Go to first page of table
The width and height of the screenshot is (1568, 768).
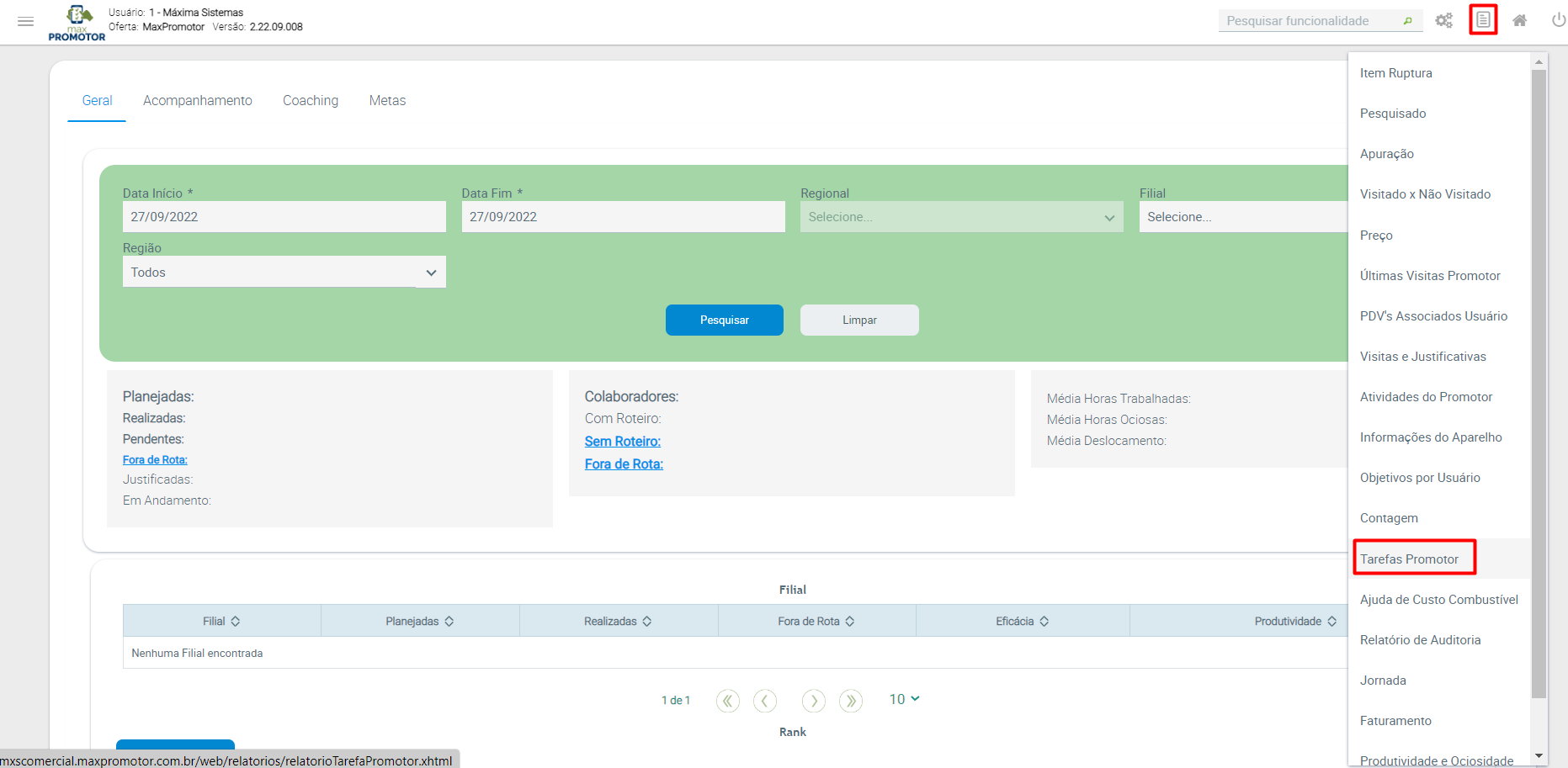coord(727,701)
